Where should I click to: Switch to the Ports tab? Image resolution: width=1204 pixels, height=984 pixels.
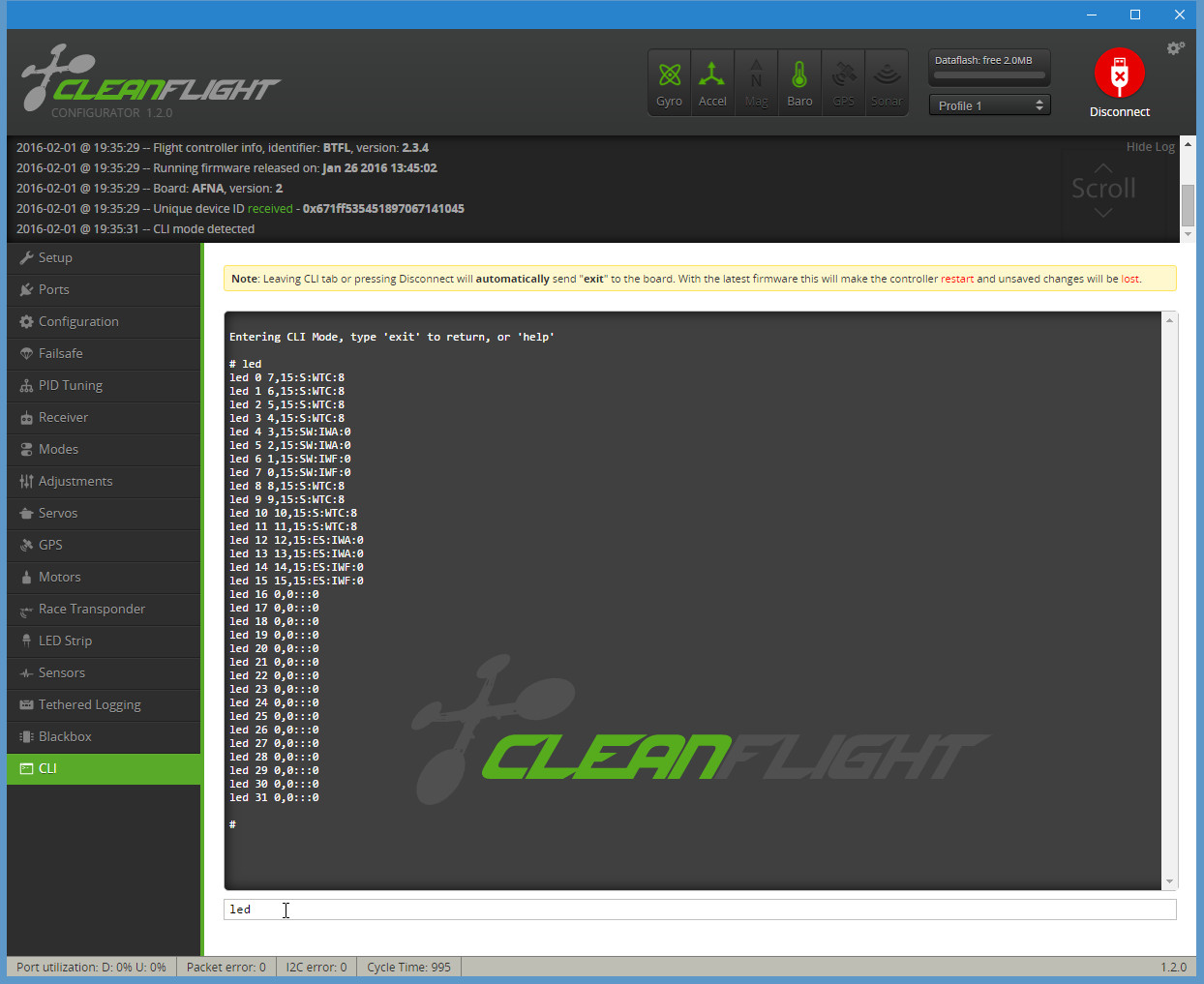coord(104,290)
